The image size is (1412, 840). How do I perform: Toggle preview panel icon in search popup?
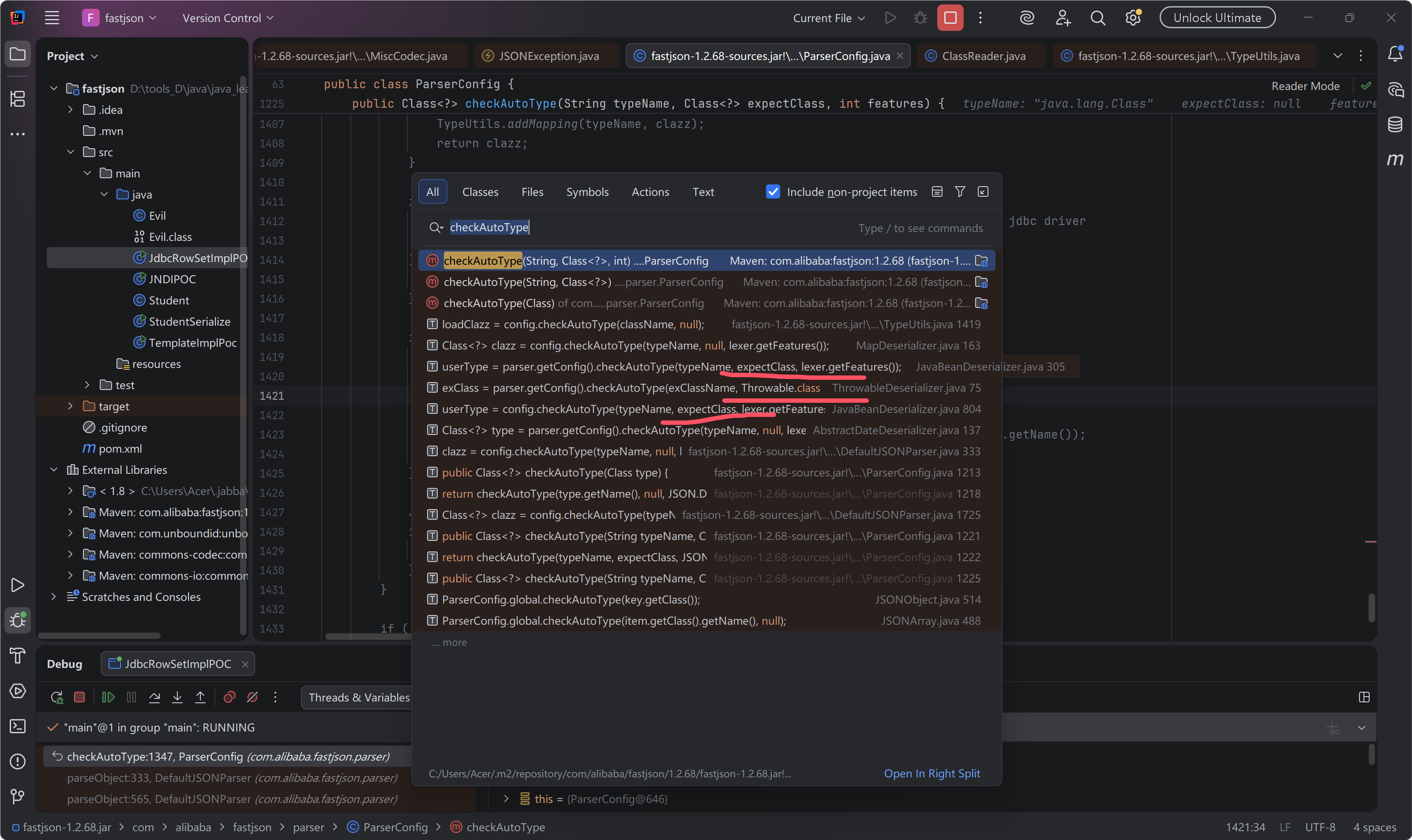(x=937, y=192)
